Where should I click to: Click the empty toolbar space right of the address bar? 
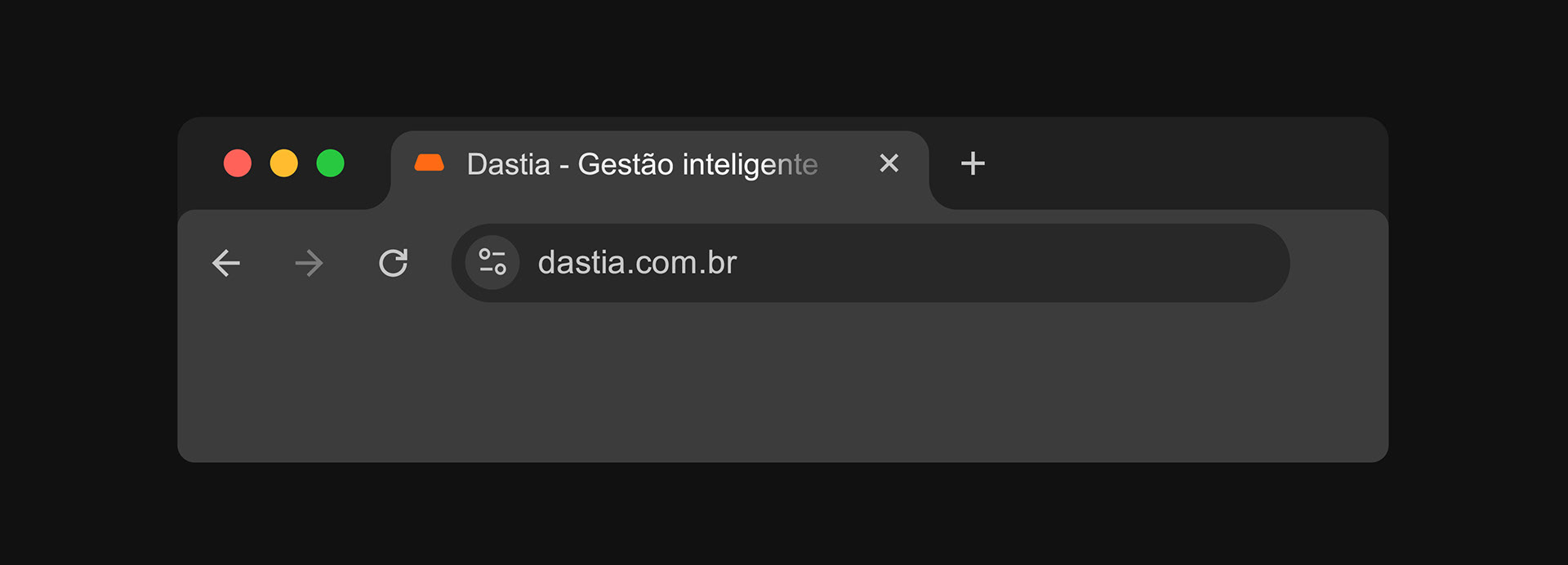click(x=1339, y=263)
